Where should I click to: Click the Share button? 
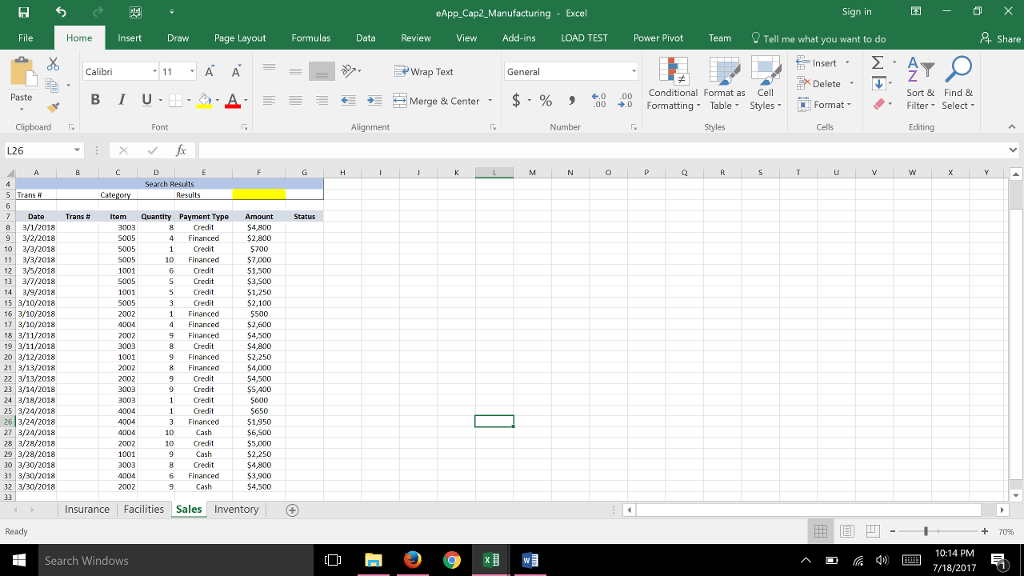pos(1001,38)
